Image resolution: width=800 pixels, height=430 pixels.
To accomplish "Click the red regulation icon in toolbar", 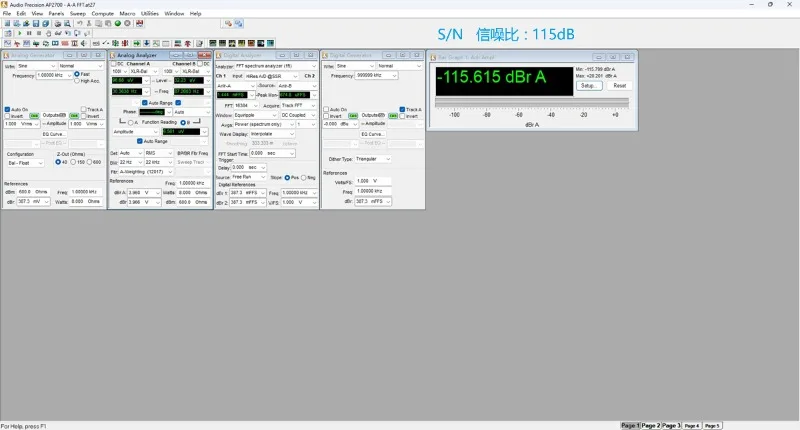I will [x=187, y=43].
